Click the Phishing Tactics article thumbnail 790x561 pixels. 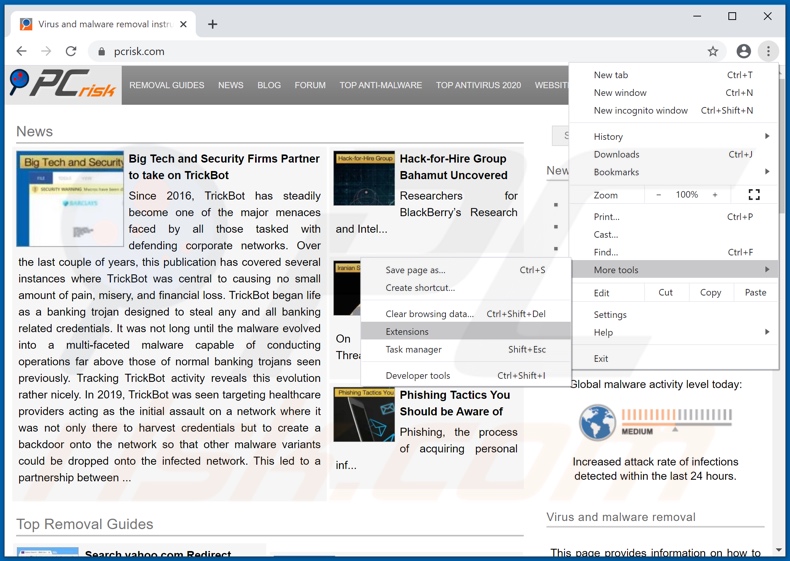pos(364,414)
